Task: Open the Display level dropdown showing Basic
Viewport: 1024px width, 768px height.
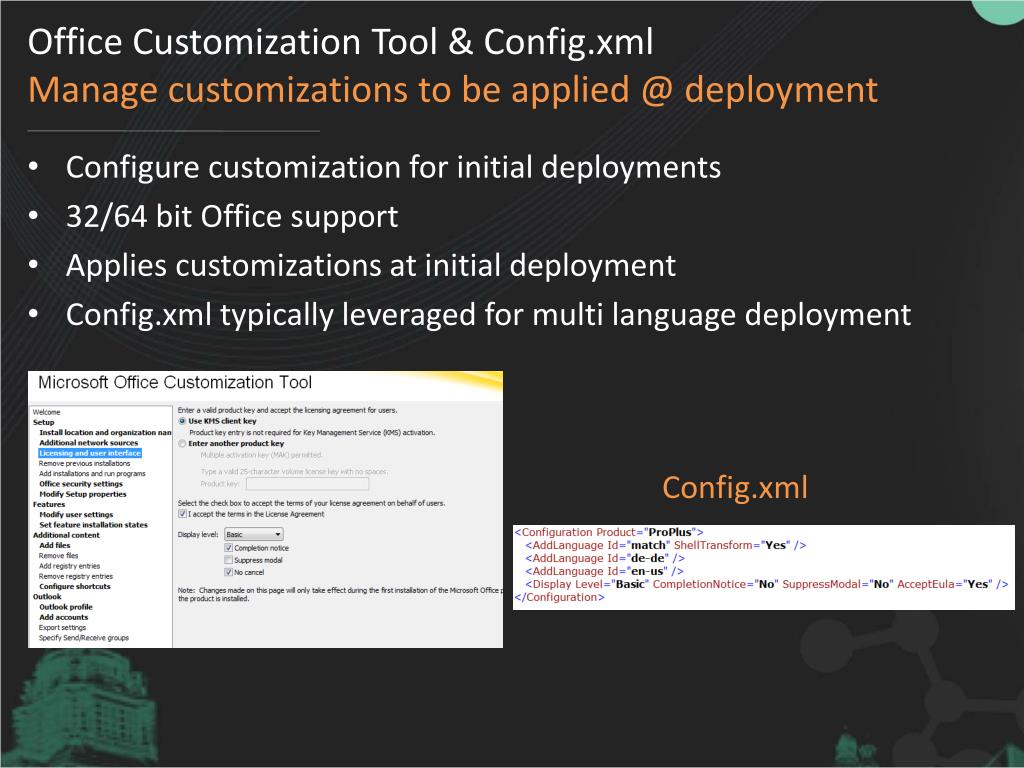Action: [253, 534]
